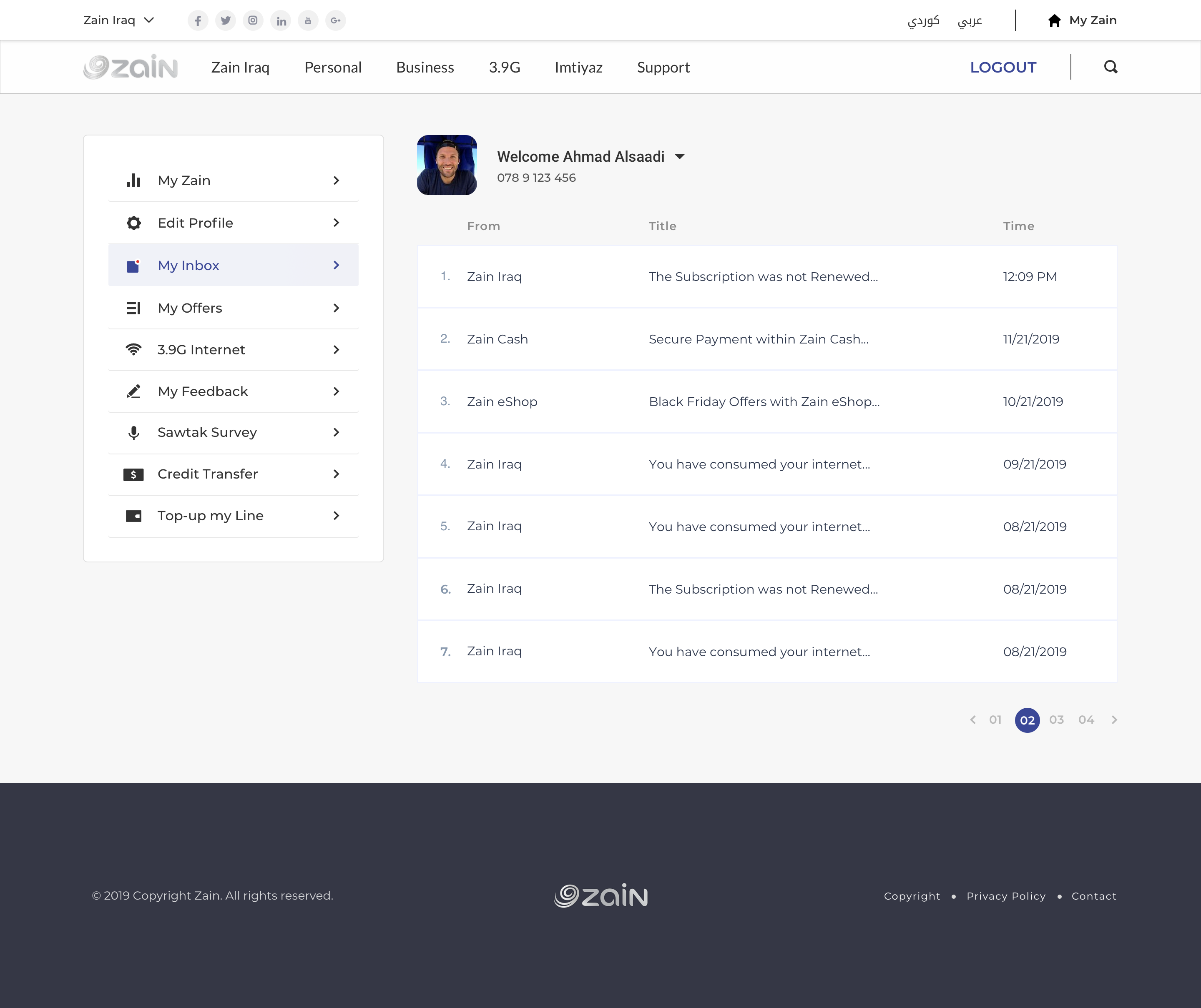Expand the My Inbox sidebar chevron
The image size is (1201, 1008).
pyautogui.click(x=336, y=265)
